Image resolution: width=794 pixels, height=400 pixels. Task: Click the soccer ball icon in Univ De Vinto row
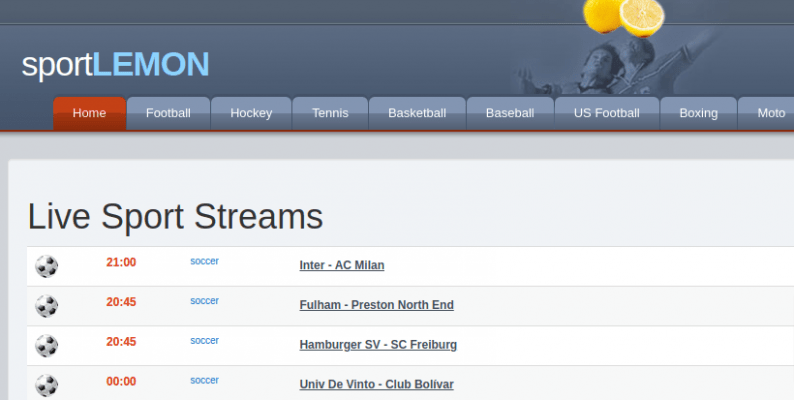point(47,385)
